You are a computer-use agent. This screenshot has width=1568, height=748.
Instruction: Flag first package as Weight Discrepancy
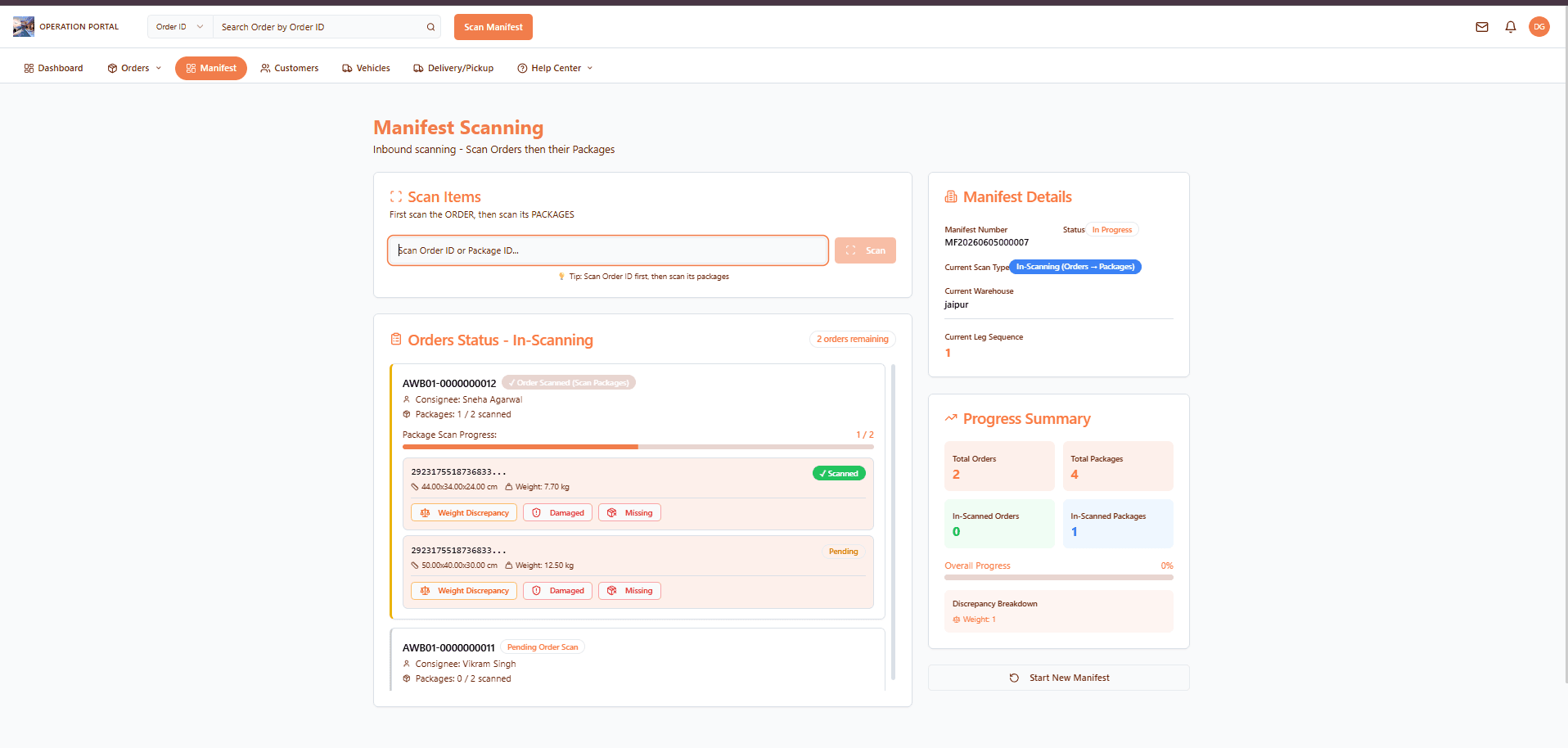pyautogui.click(x=464, y=513)
